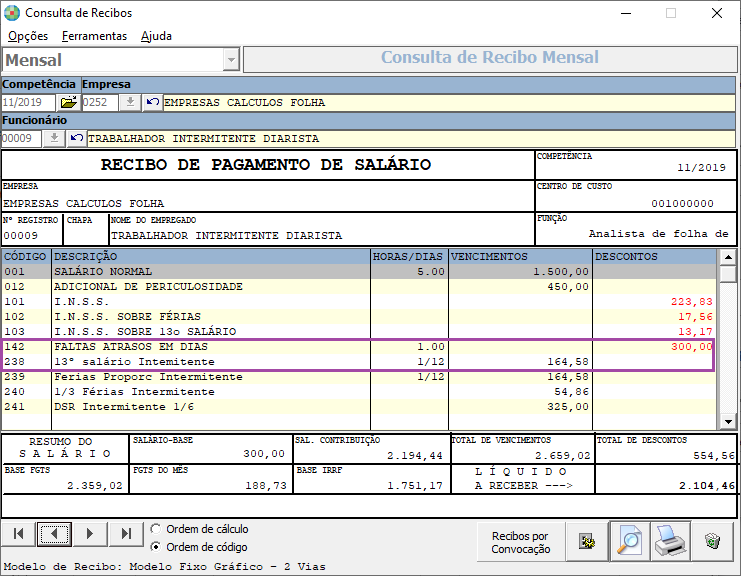Select the 1/3 Férias Intermitente row
Image resolution: width=741 pixels, height=576 pixels.
coord(359,392)
